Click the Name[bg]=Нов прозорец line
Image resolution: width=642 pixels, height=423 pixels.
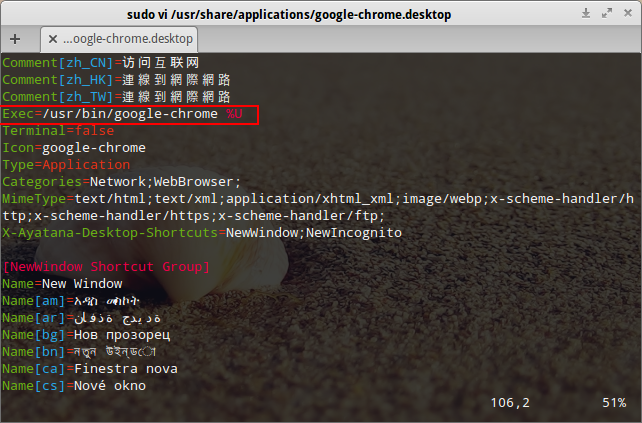coord(86,335)
